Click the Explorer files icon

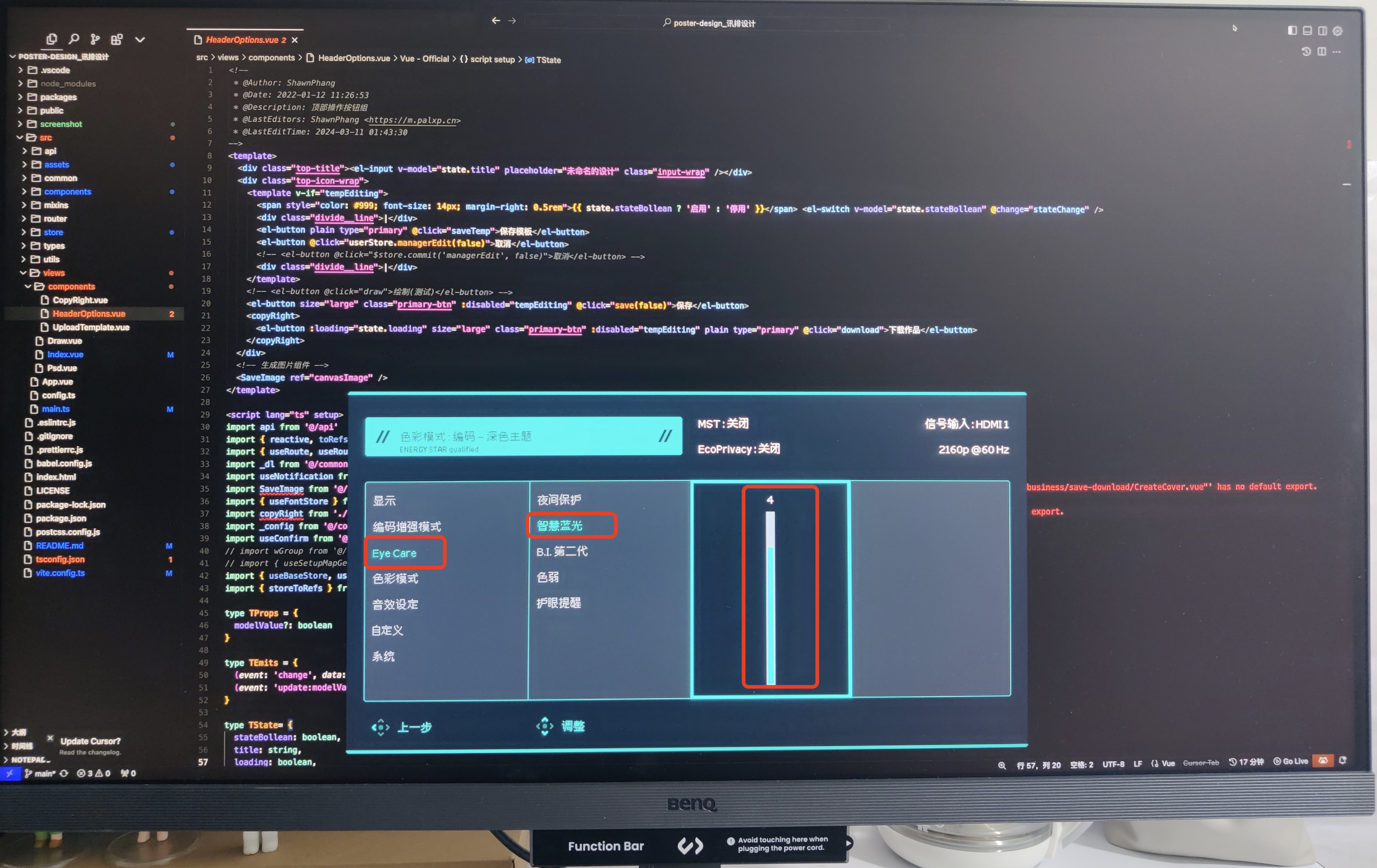[52, 39]
